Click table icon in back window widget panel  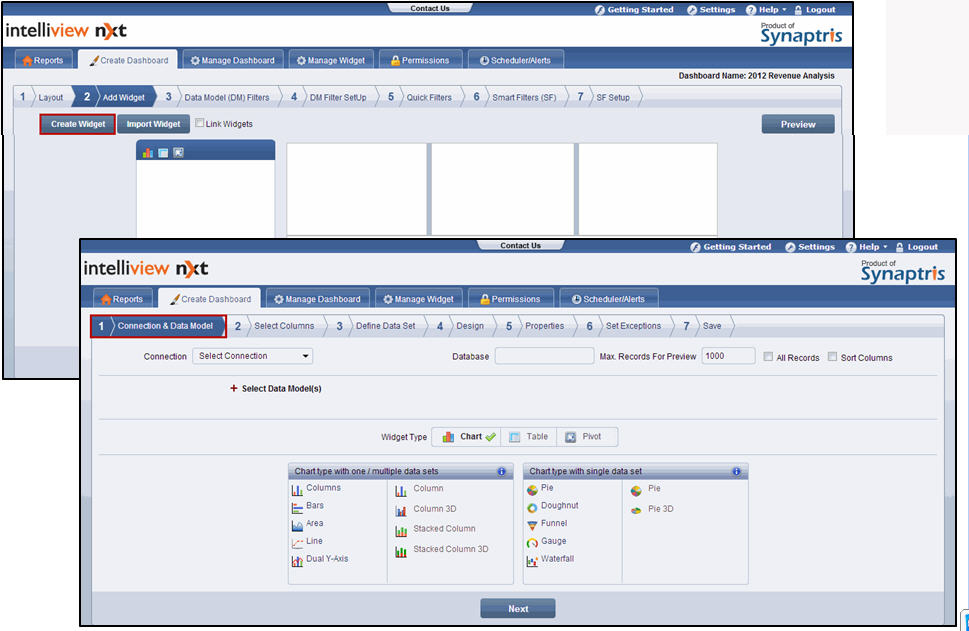point(163,153)
